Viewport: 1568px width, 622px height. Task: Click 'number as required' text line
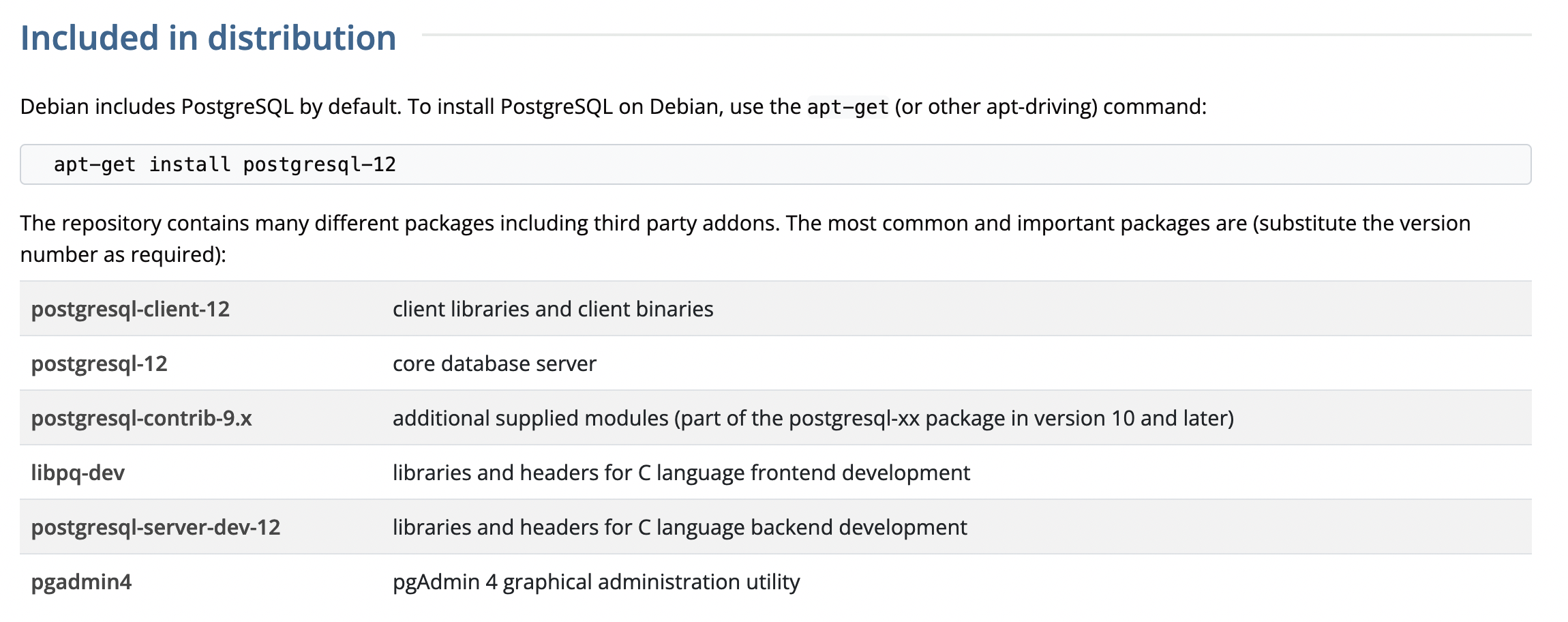(123, 254)
